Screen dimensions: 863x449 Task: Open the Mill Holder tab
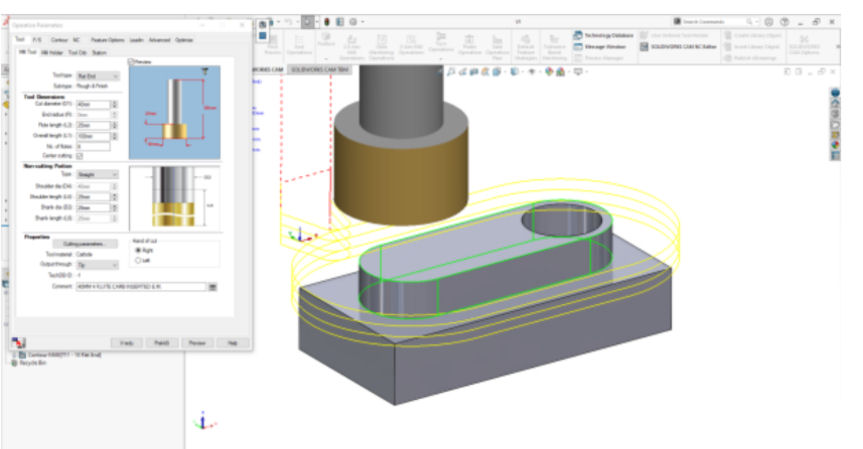(x=51, y=51)
